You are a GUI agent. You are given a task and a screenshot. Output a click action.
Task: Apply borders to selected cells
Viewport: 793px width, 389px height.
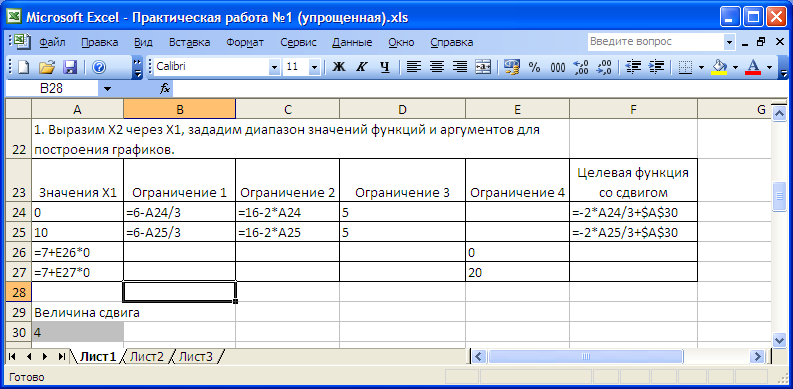click(x=685, y=67)
